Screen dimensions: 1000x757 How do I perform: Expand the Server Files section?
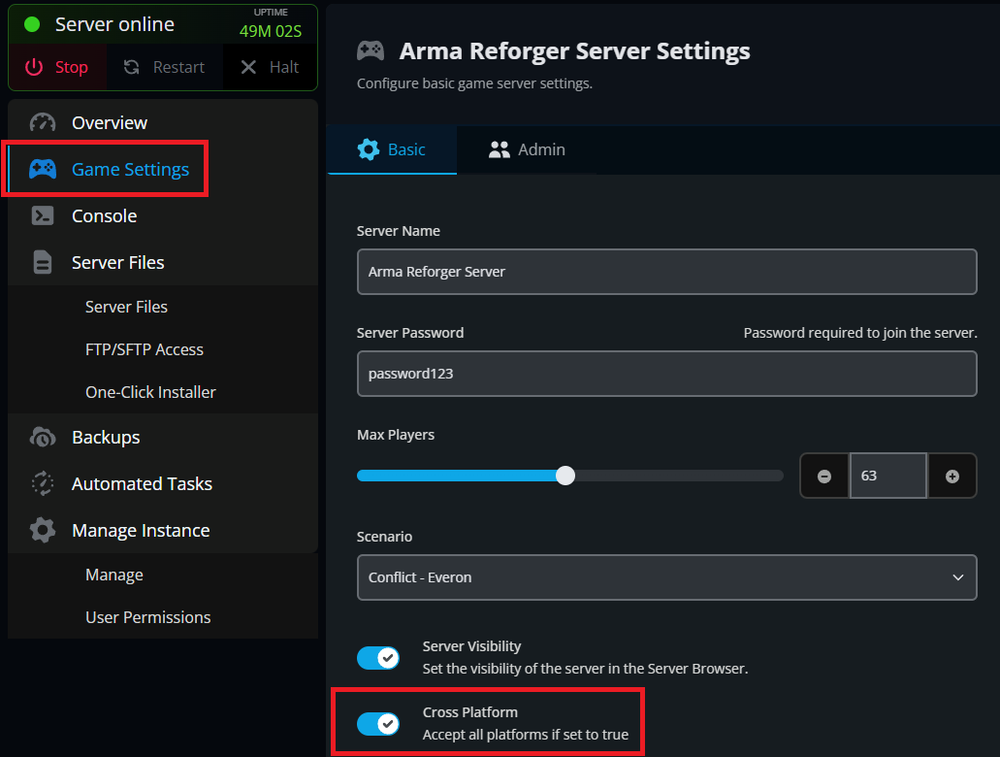(x=163, y=262)
